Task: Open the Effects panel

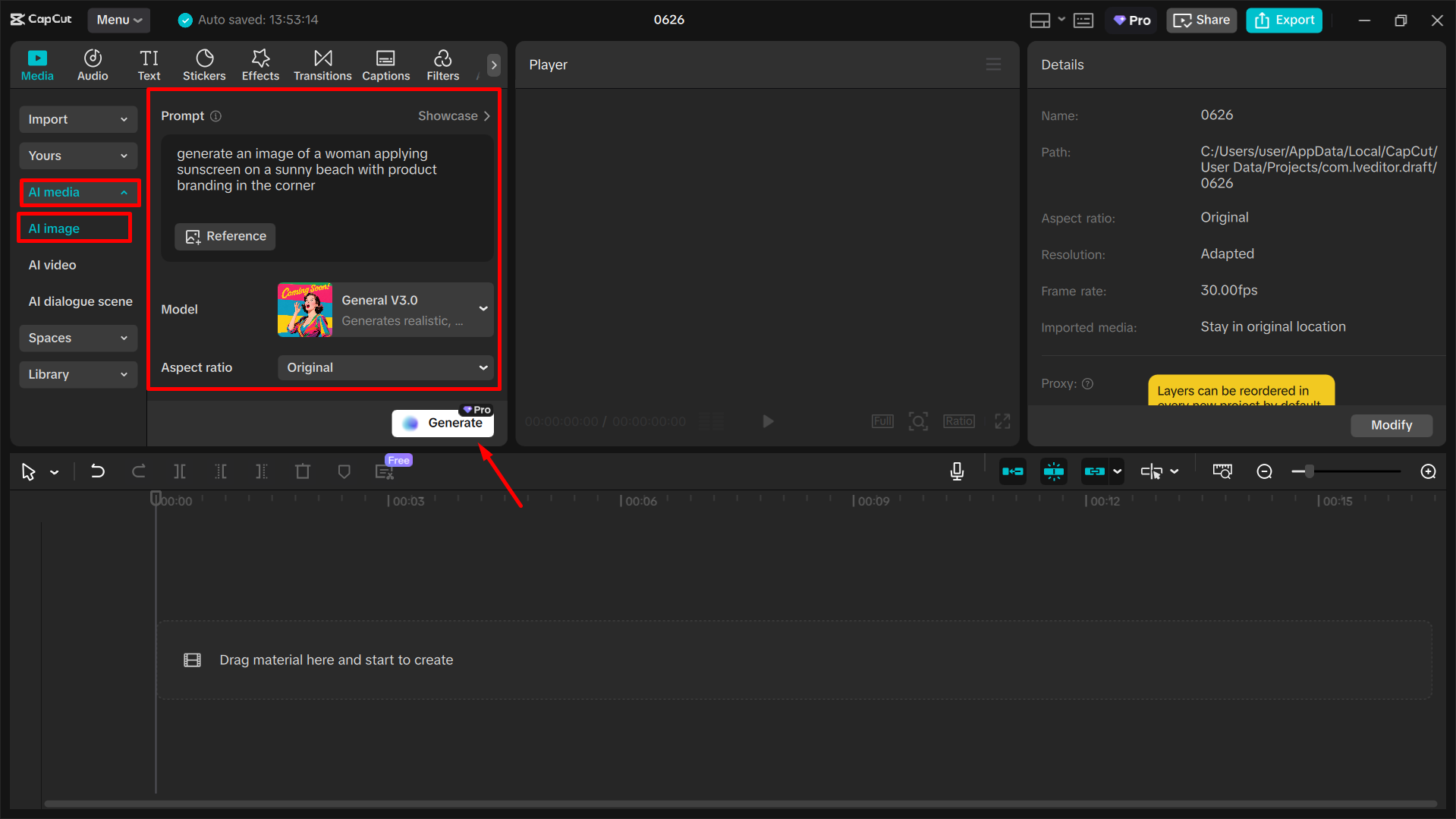Action: pos(260,65)
